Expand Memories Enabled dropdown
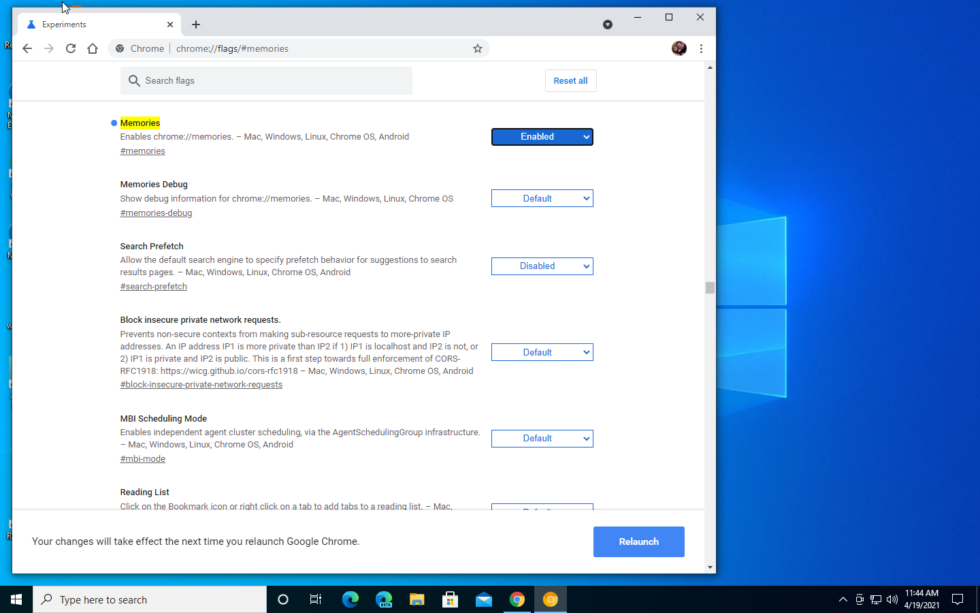This screenshot has height=613, width=980. click(x=542, y=137)
